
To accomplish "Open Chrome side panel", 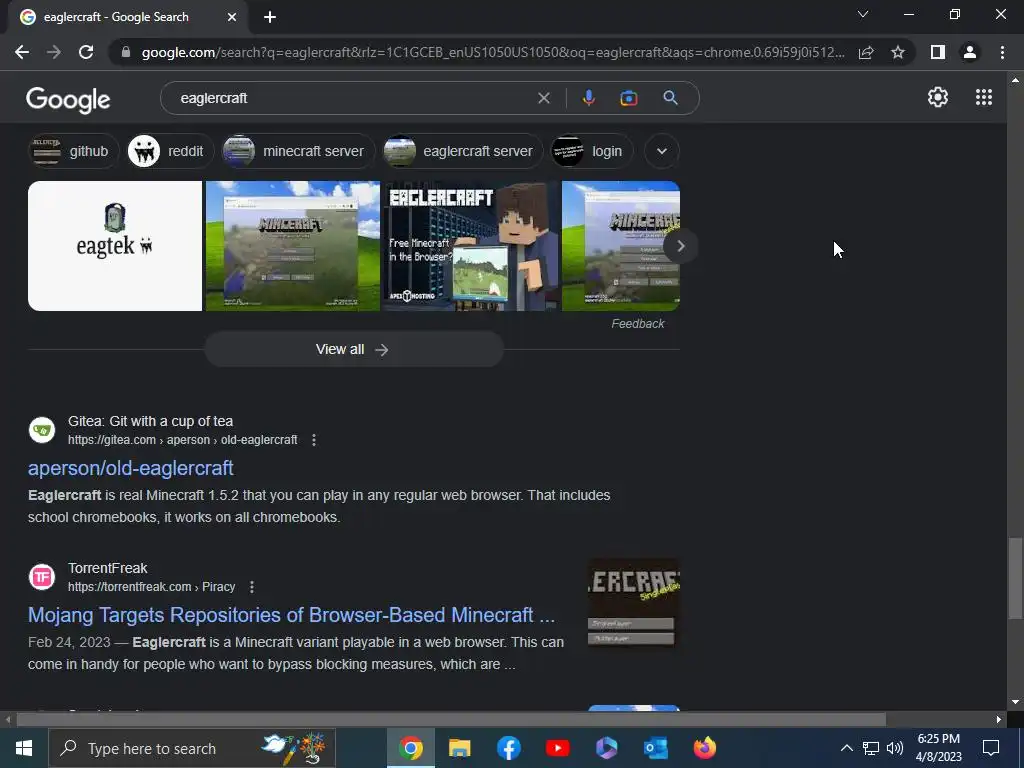I will click(938, 52).
